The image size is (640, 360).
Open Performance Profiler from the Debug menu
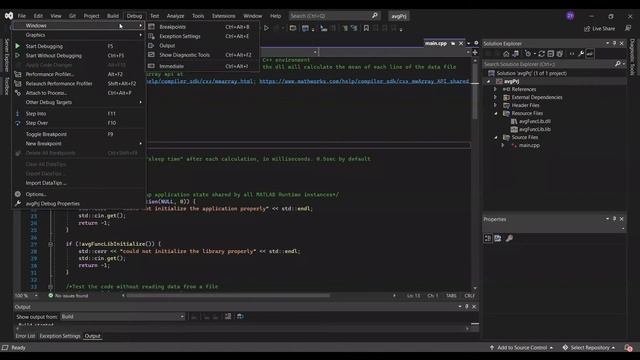point(78,74)
